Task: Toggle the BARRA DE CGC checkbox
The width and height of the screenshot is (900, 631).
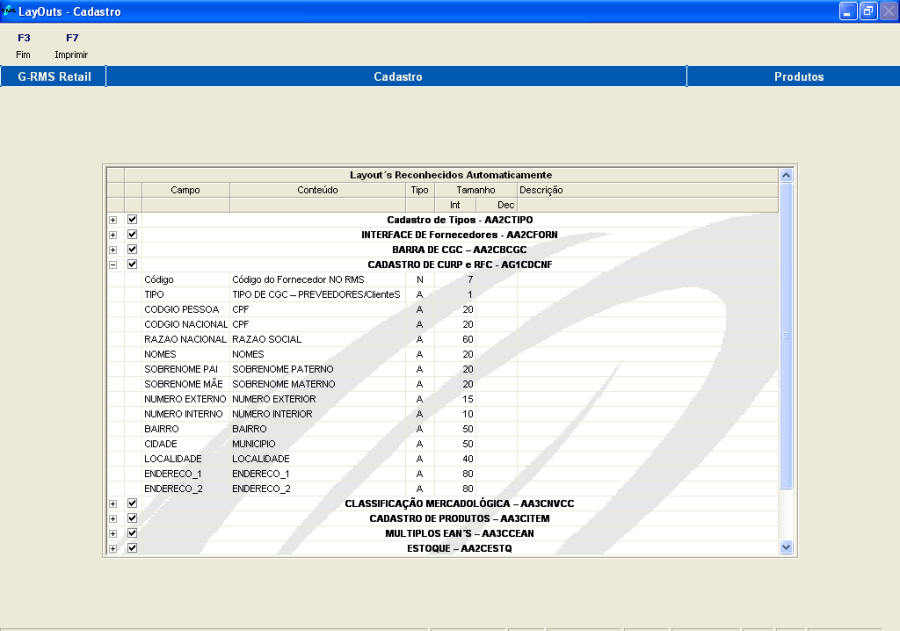Action: 132,249
